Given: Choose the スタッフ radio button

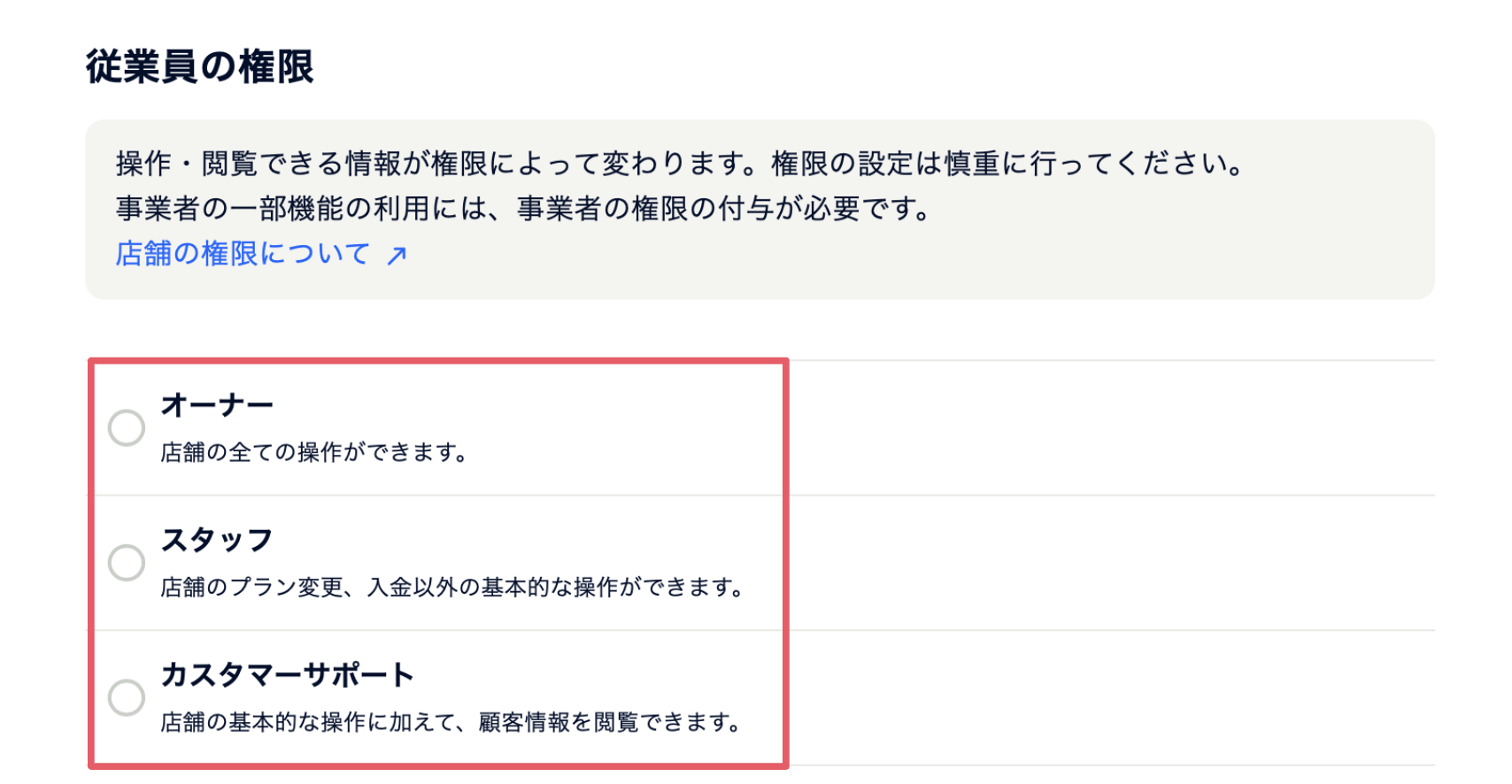Looking at the screenshot, I should 127,563.
